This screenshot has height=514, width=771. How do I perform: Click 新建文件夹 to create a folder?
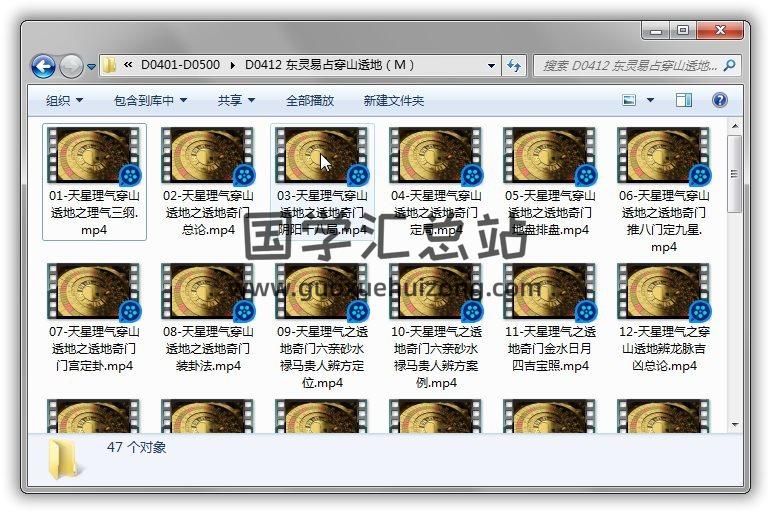tap(393, 100)
